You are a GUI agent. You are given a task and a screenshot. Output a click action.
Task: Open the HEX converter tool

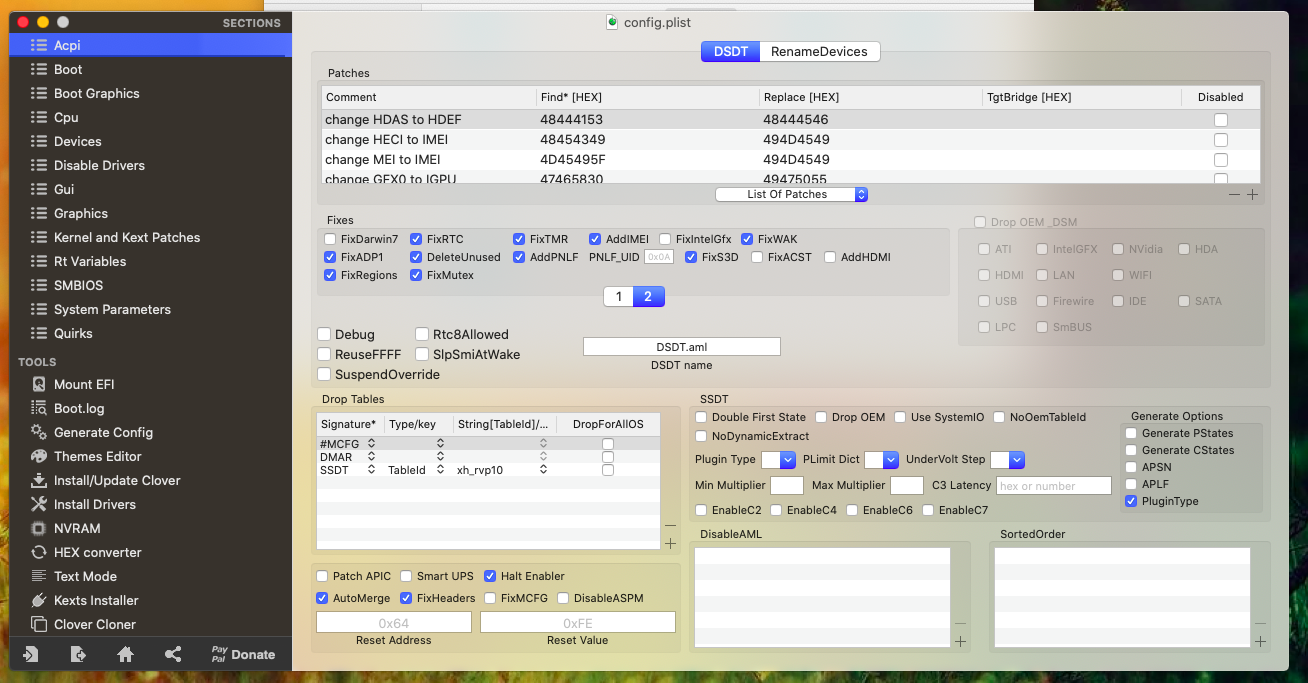tap(97, 552)
